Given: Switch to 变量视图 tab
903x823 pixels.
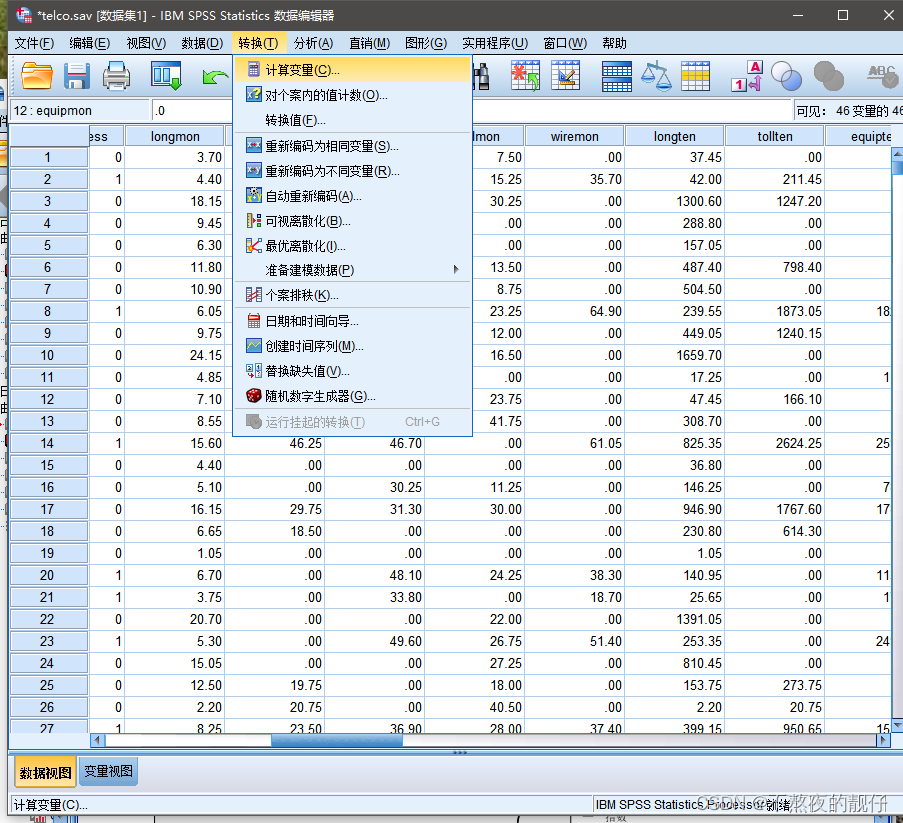Looking at the screenshot, I should 108,771.
